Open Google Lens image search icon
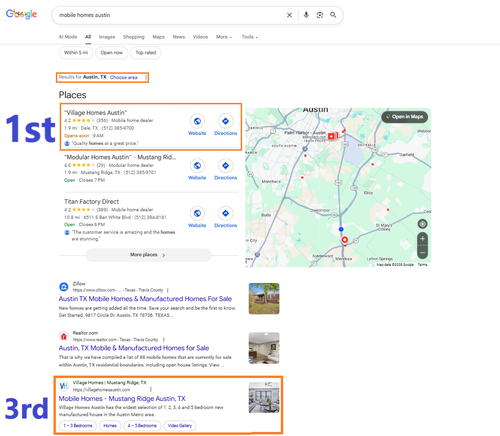 coord(320,15)
